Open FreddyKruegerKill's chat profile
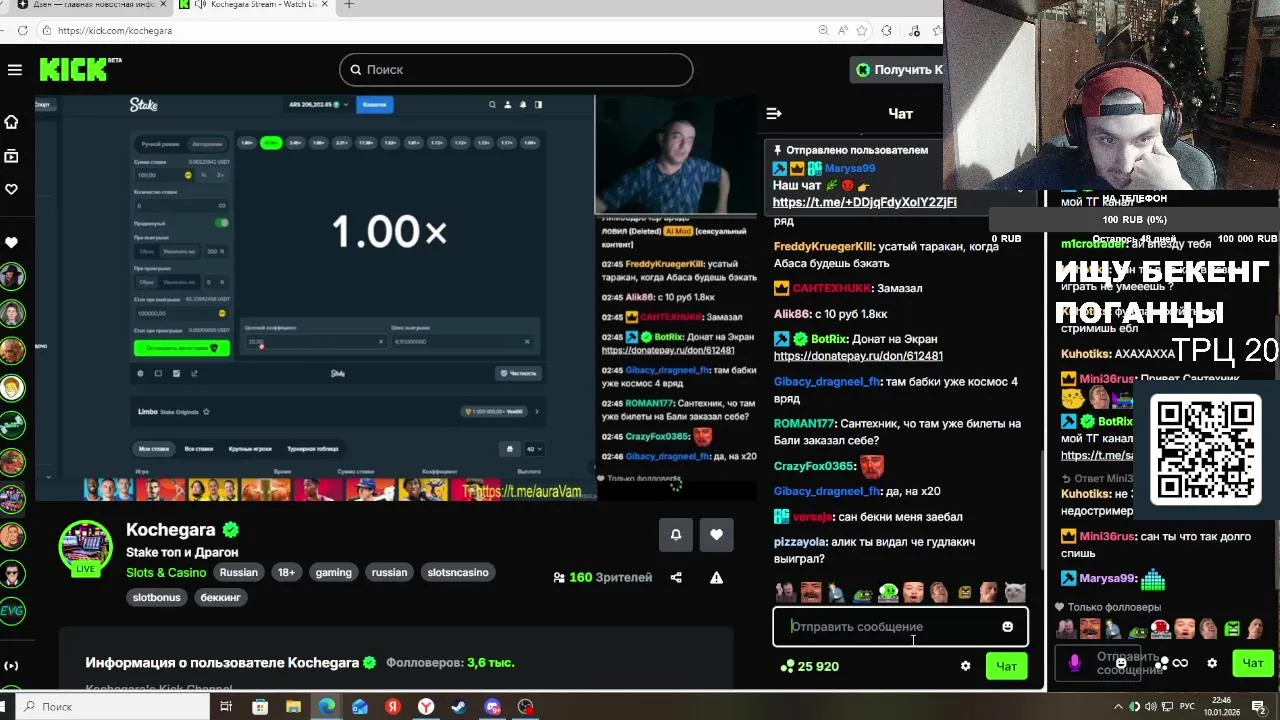The image size is (1280, 720). click(x=824, y=247)
